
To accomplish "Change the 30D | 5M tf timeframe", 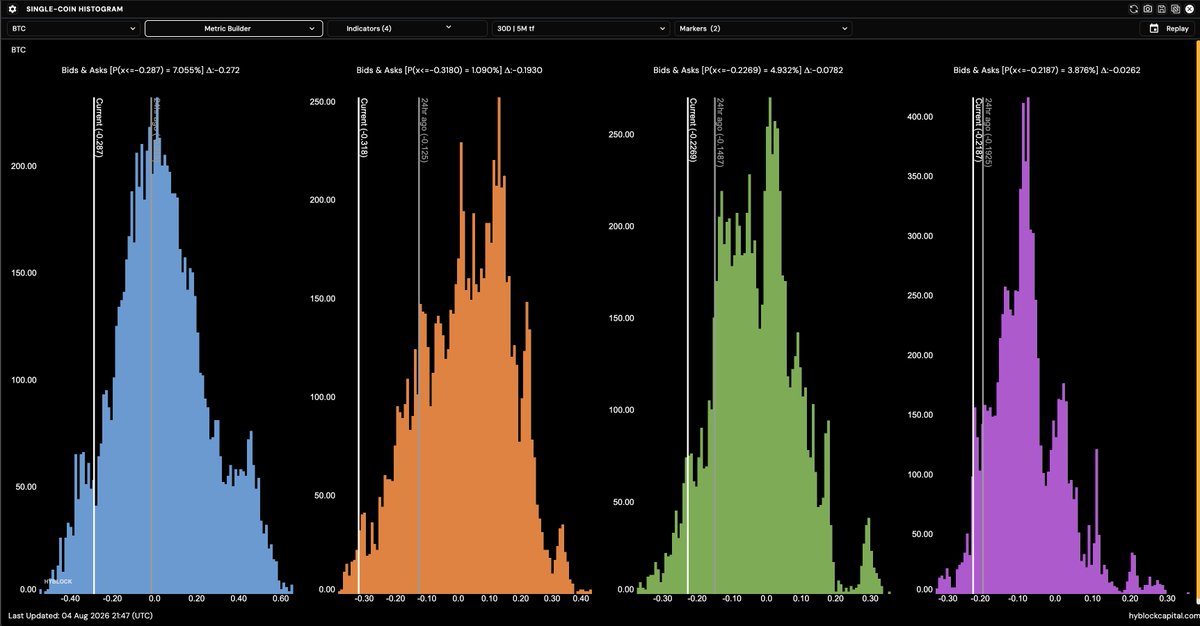I will click(x=580, y=29).
